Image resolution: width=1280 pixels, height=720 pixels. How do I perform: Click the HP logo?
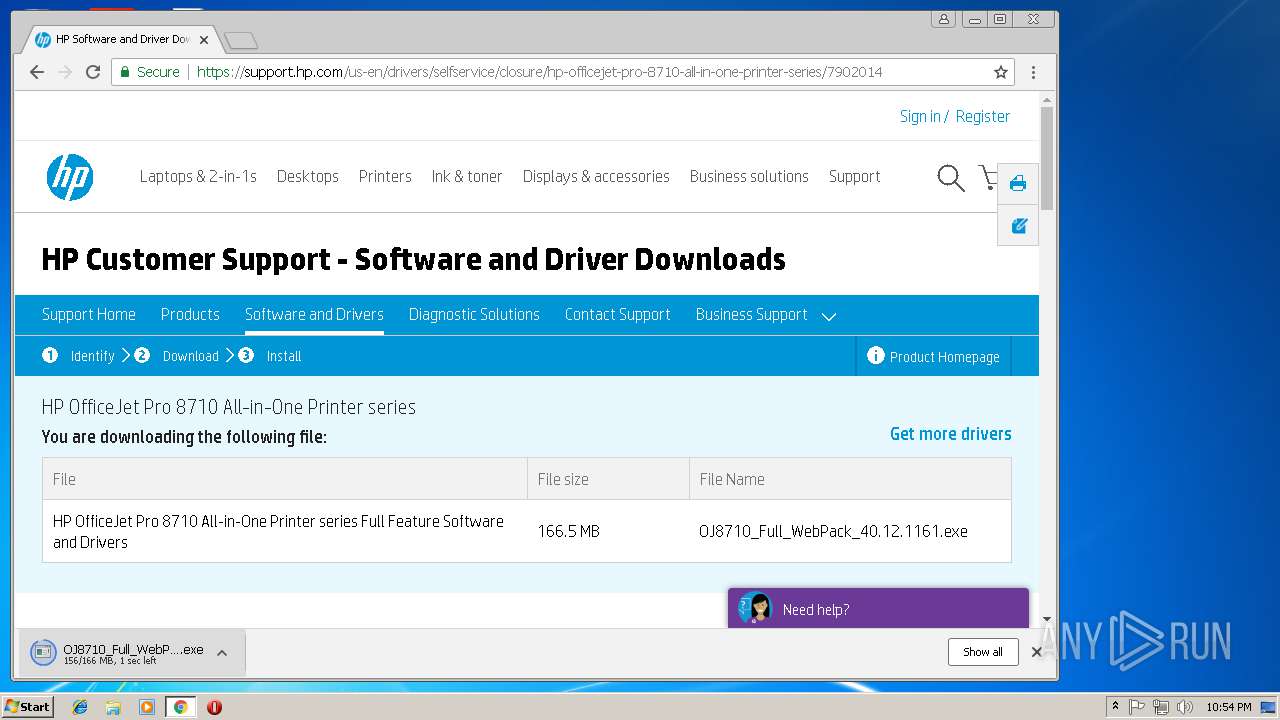click(70, 177)
